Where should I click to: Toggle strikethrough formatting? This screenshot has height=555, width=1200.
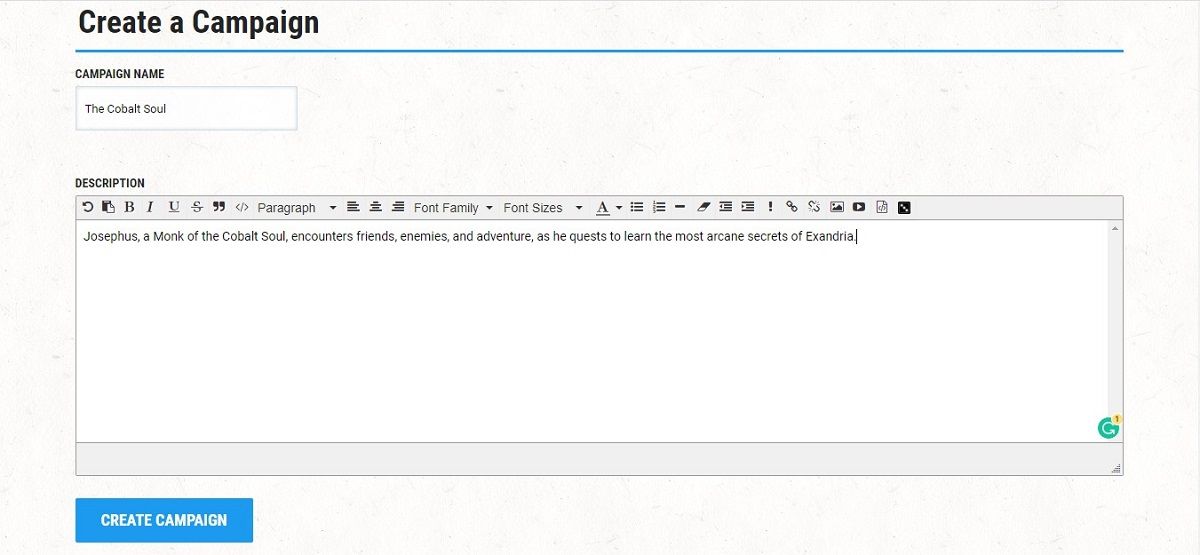pos(196,207)
